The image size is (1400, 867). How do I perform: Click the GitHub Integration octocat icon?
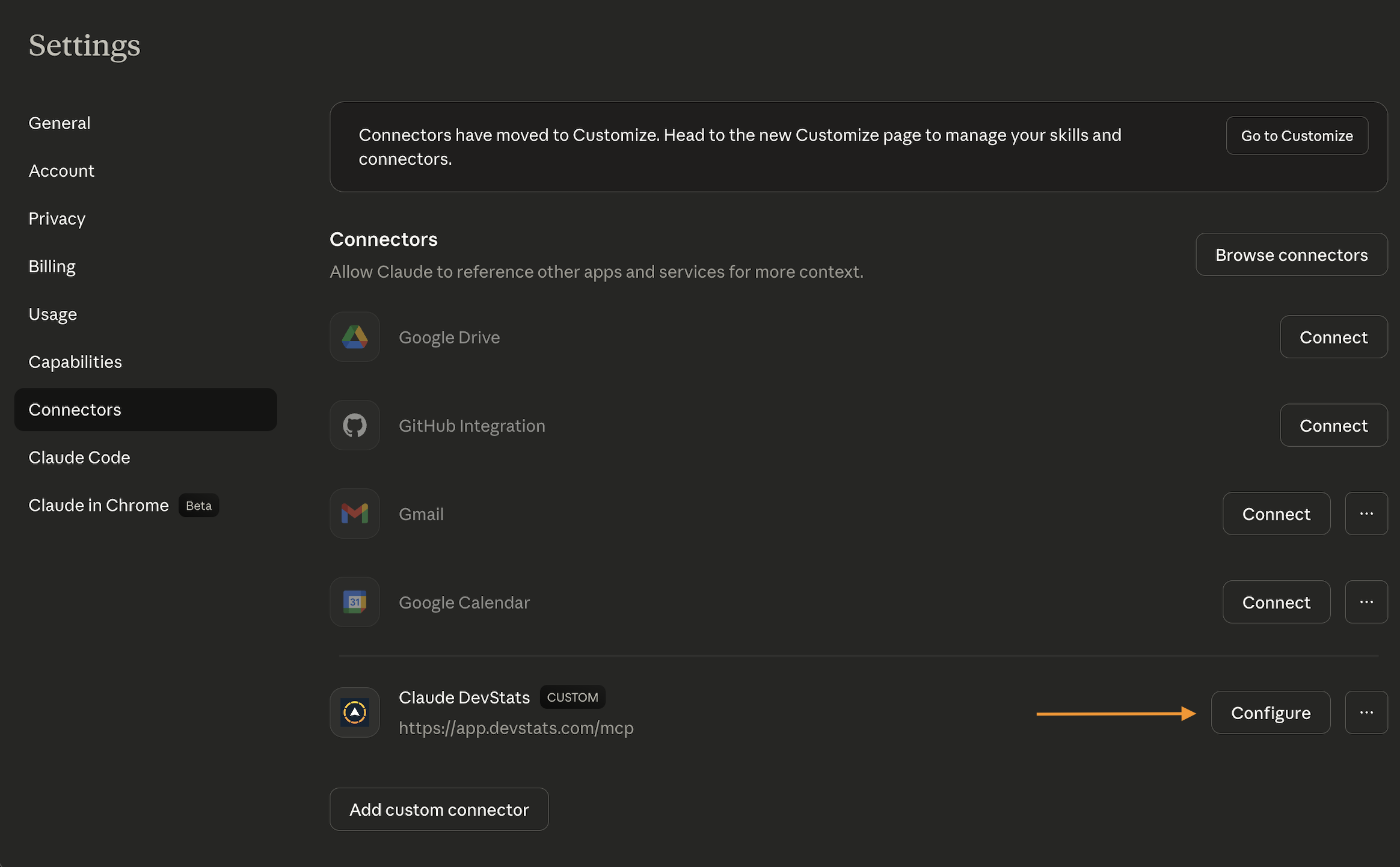click(355, 425)
